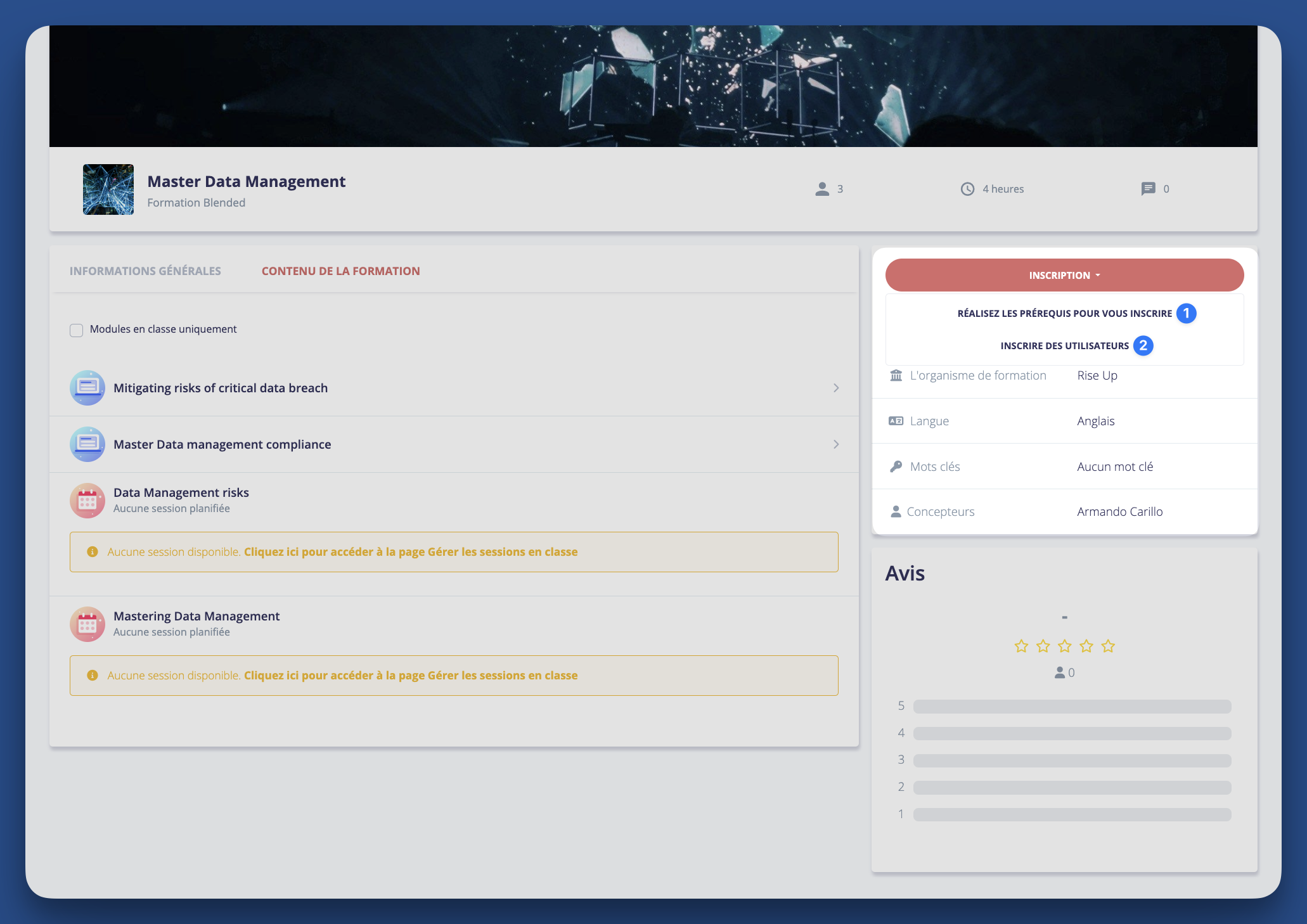Image resolution: width=1307 pixels, height=924 pixels.
Task: Open the Inscription dropdown button
Action: tap(1064, 275)
